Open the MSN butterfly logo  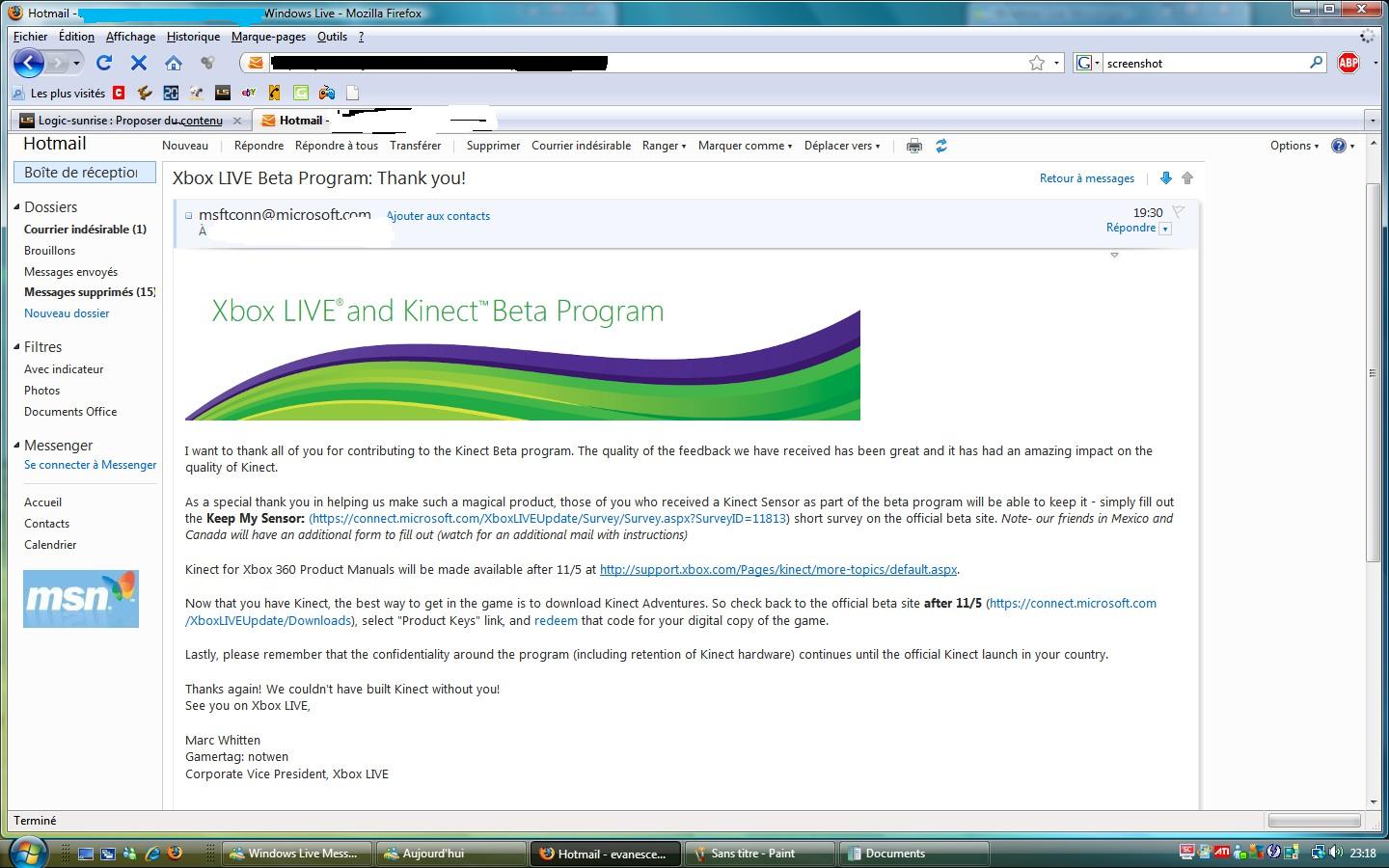(81, 599)
